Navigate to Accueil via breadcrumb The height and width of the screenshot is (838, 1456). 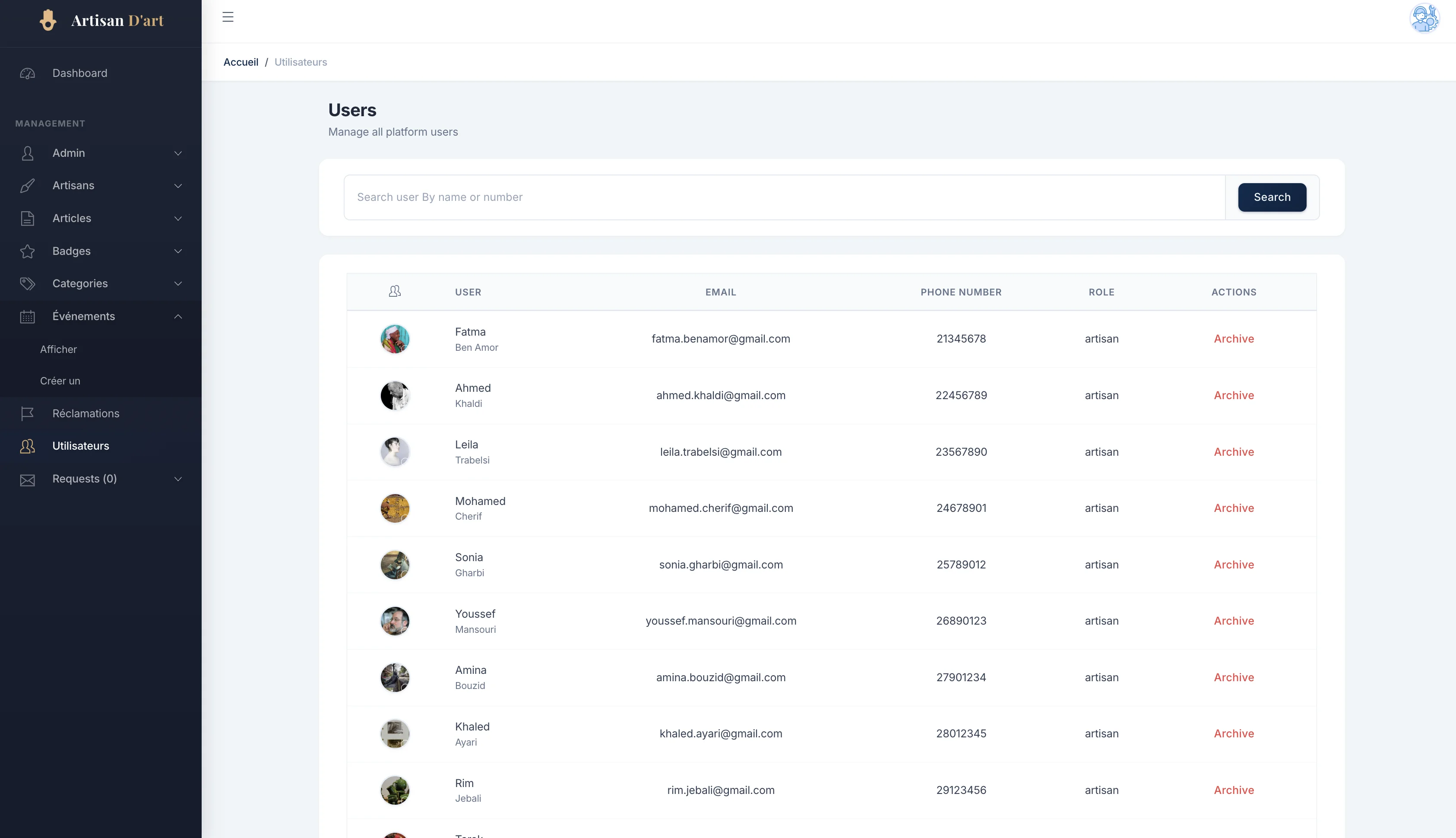click(241, 62)
